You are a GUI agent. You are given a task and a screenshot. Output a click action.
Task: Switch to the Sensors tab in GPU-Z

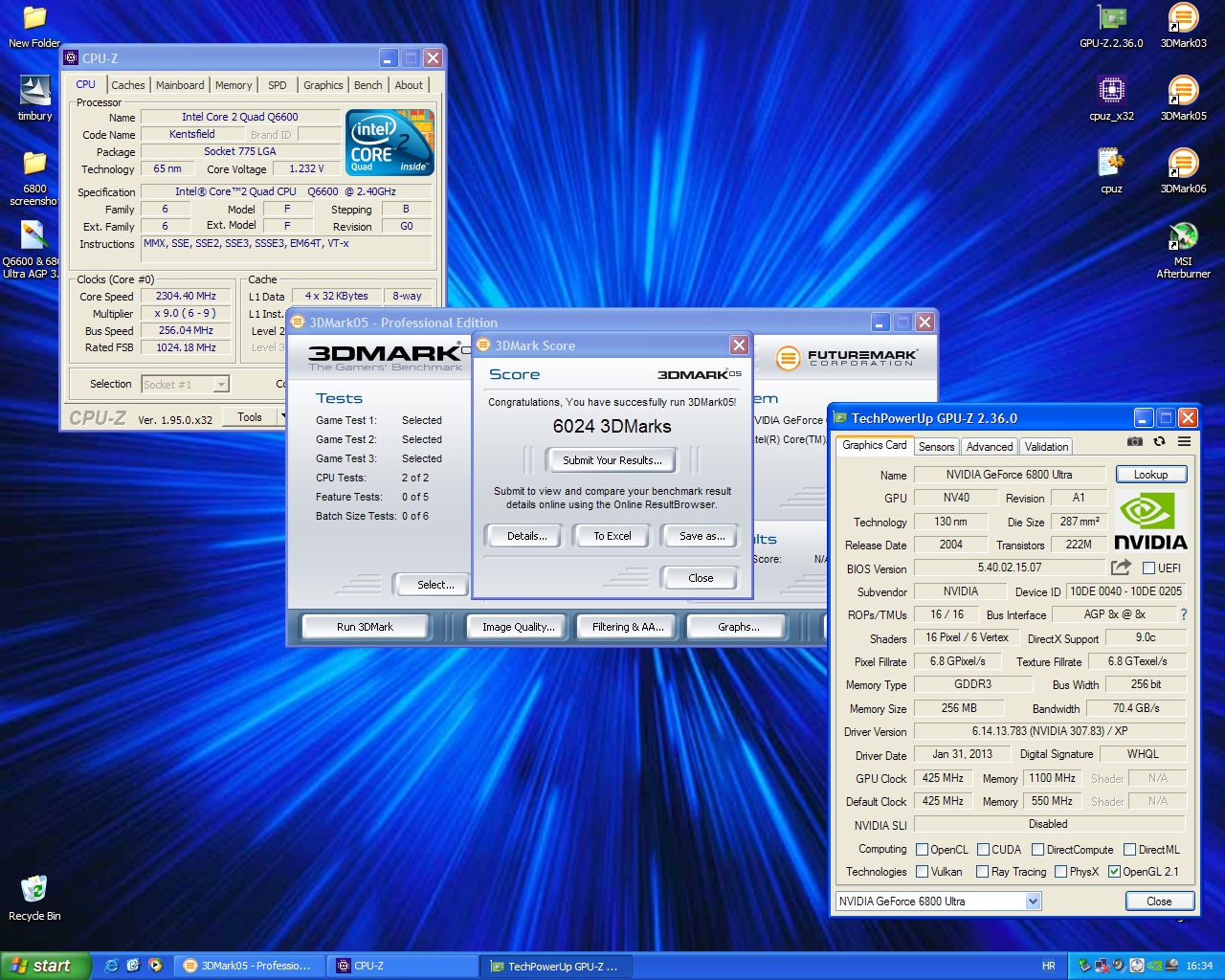[x=936, y=447]
